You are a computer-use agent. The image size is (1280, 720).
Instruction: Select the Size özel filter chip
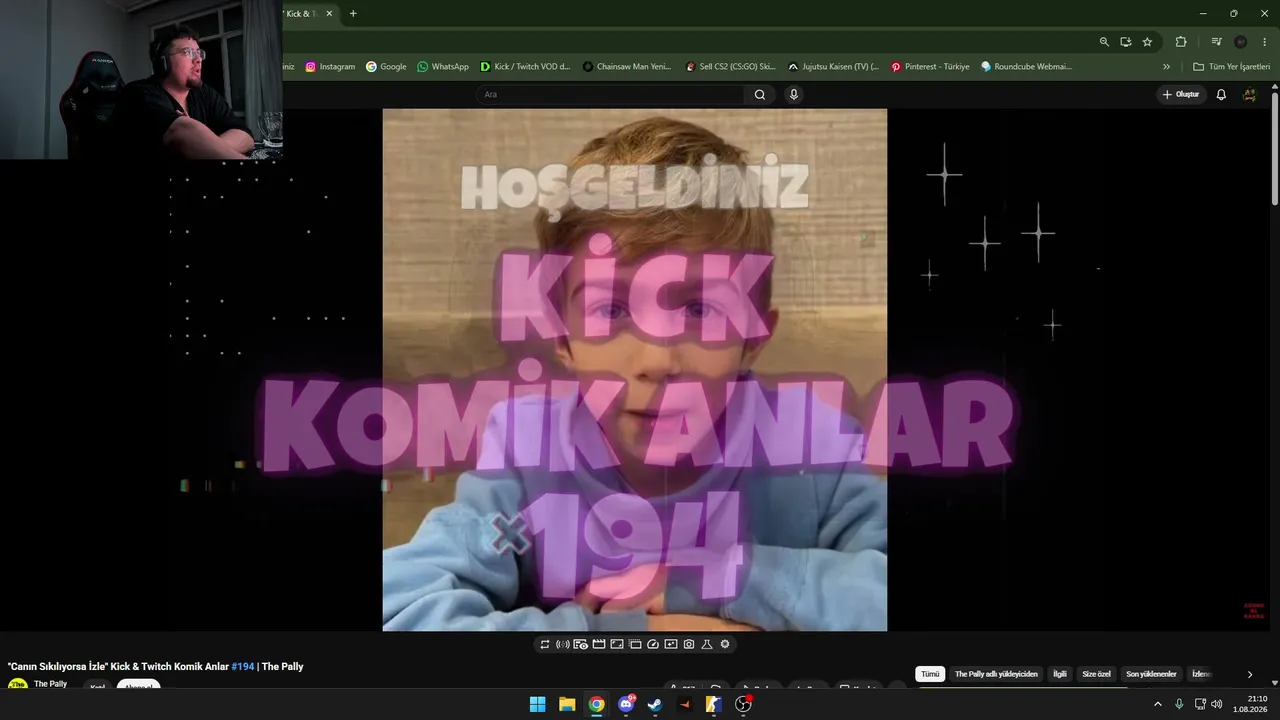coord(1097,674)
